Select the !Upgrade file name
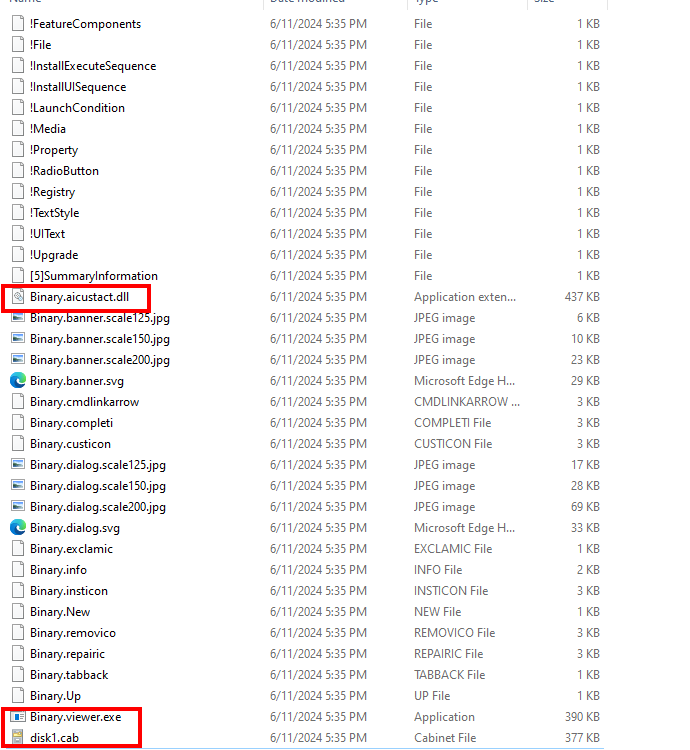Image resolution: width=690 pixels, height=750 pixels. pos(54,255)
